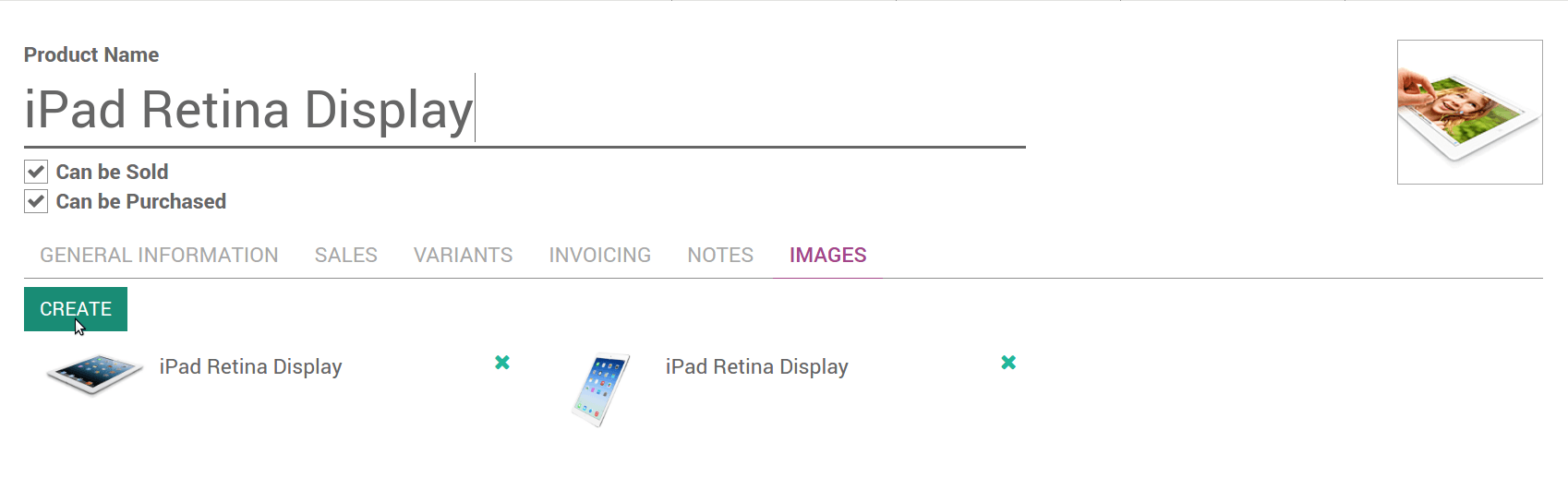Image resolution: width=1568 pixels, height=478 pixels.
Task: Delete the first iPad Retina Display image
Action: [502, 363]
